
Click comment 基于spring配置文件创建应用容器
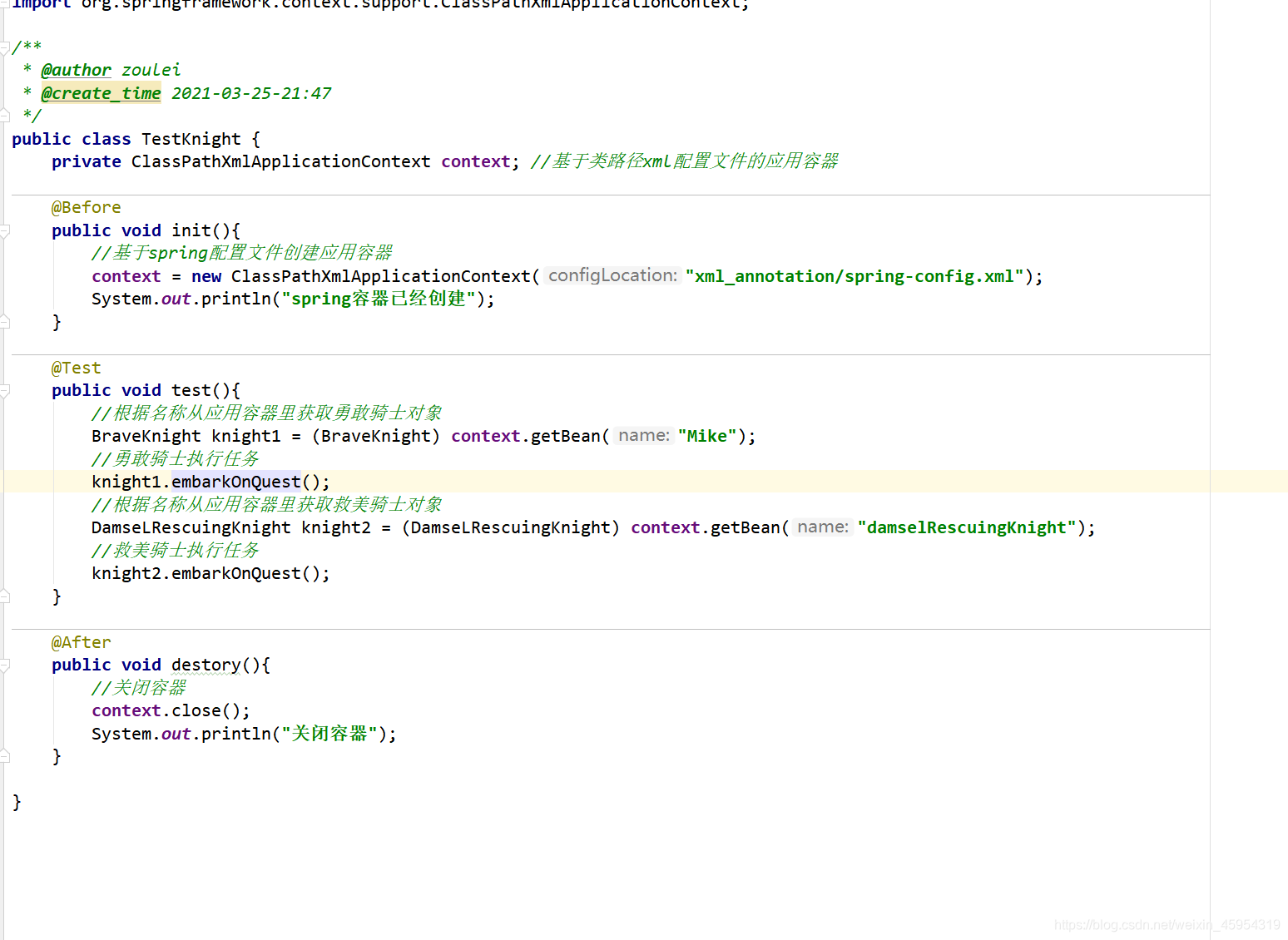(x=242, y=253)
